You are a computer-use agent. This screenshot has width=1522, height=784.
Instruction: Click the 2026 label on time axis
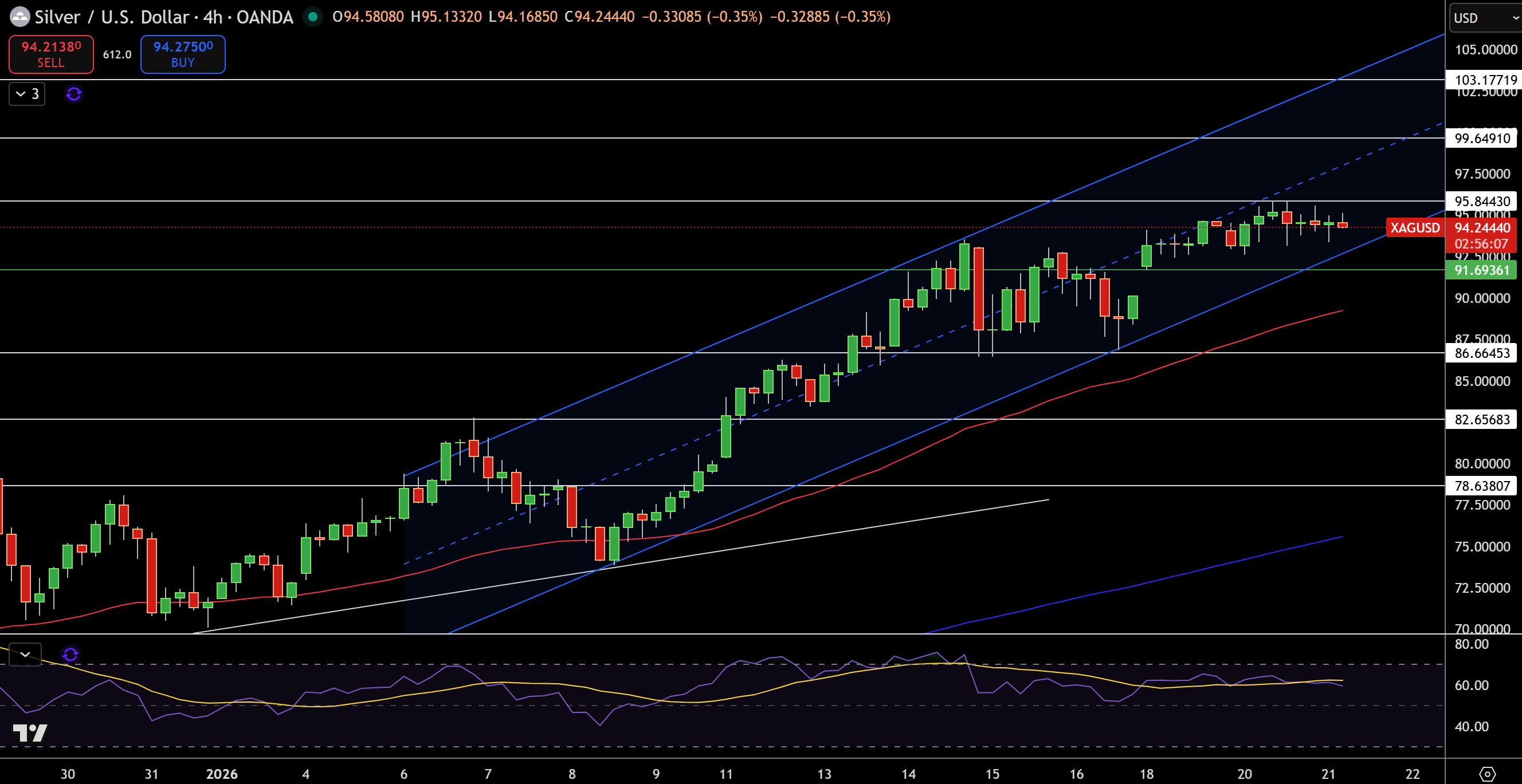[x=222, y=773]
